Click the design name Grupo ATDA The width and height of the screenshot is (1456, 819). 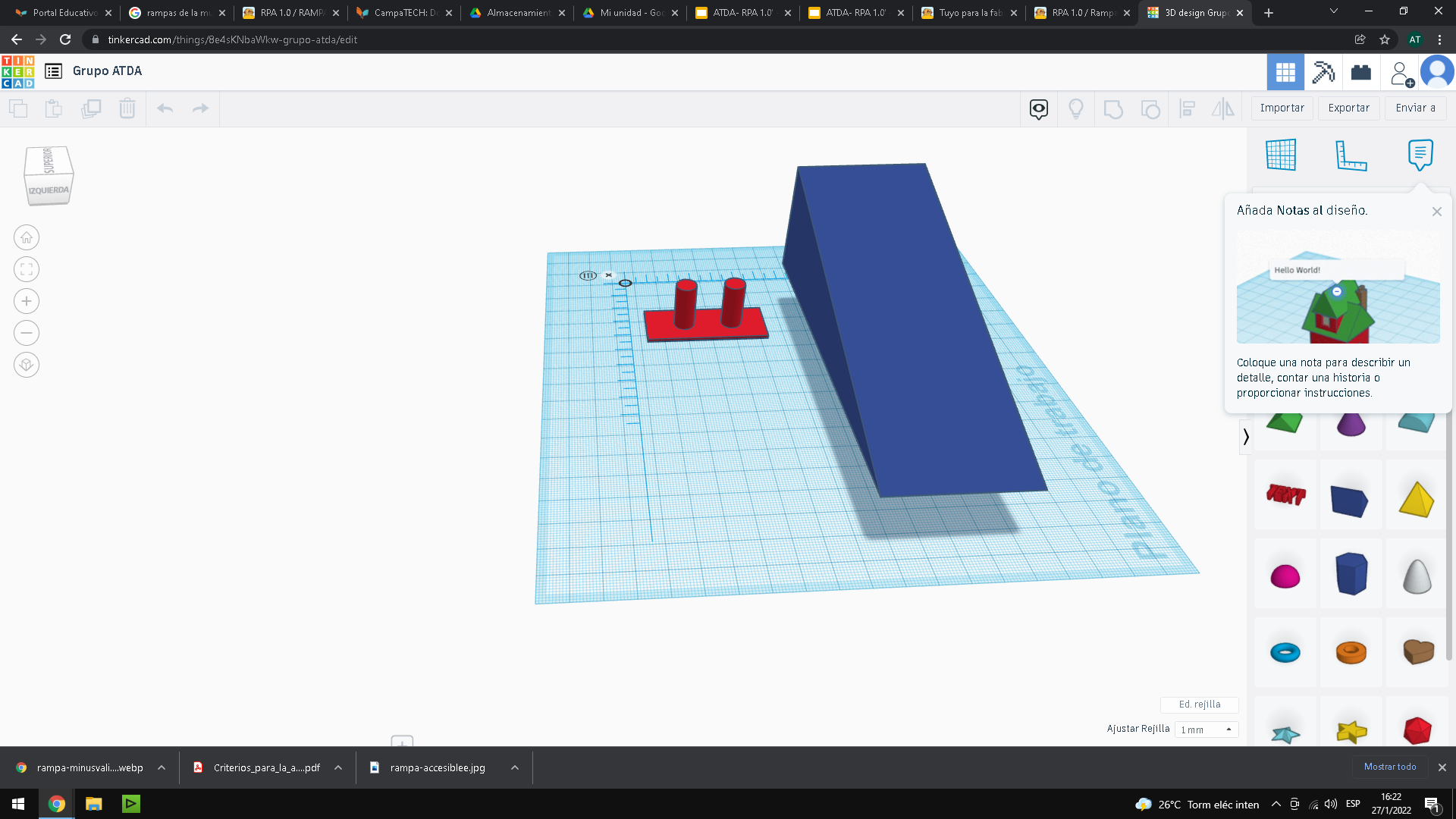point(107,71)
